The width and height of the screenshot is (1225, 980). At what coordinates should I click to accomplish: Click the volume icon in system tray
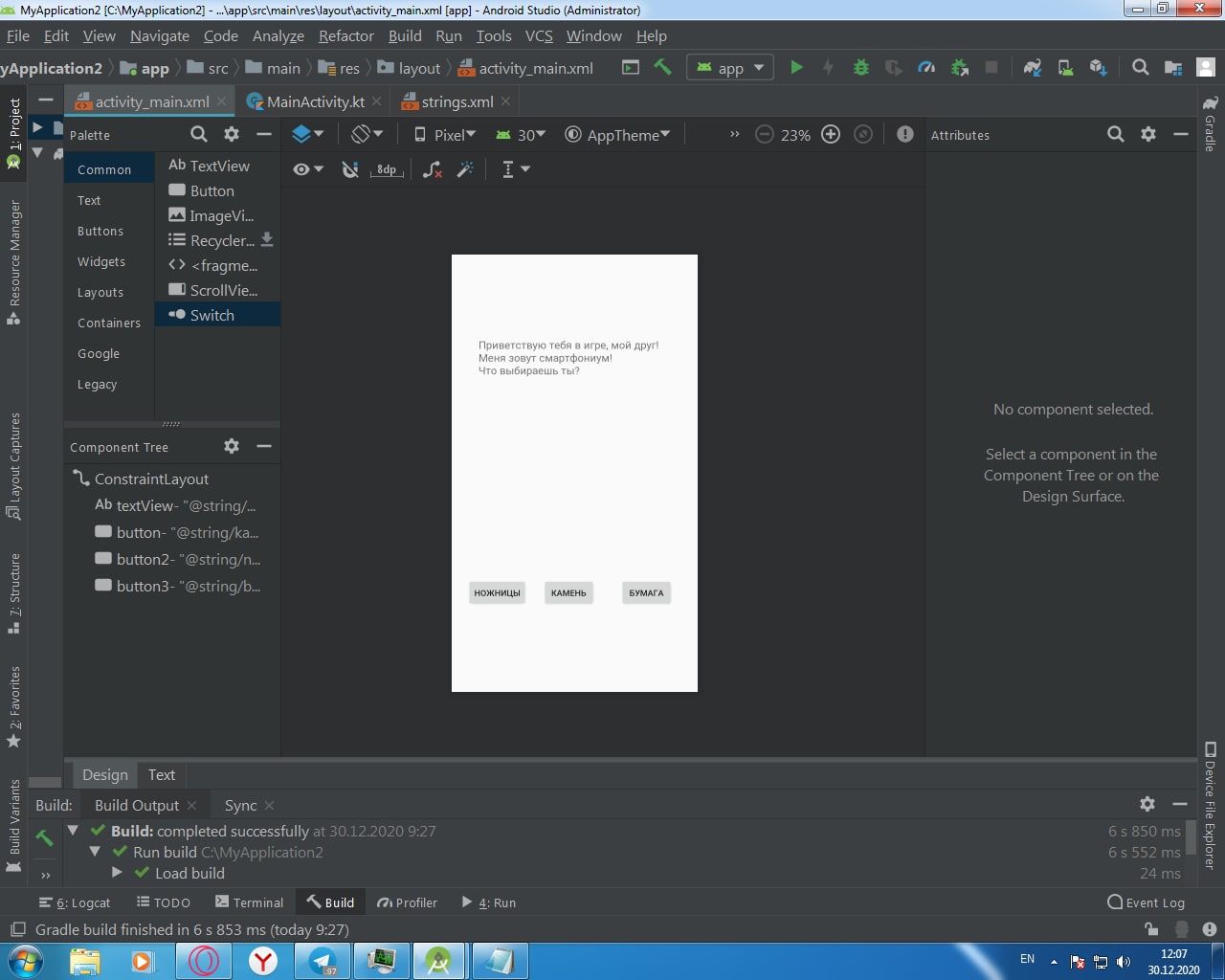pyautogui.click(x=1124, y=961)
